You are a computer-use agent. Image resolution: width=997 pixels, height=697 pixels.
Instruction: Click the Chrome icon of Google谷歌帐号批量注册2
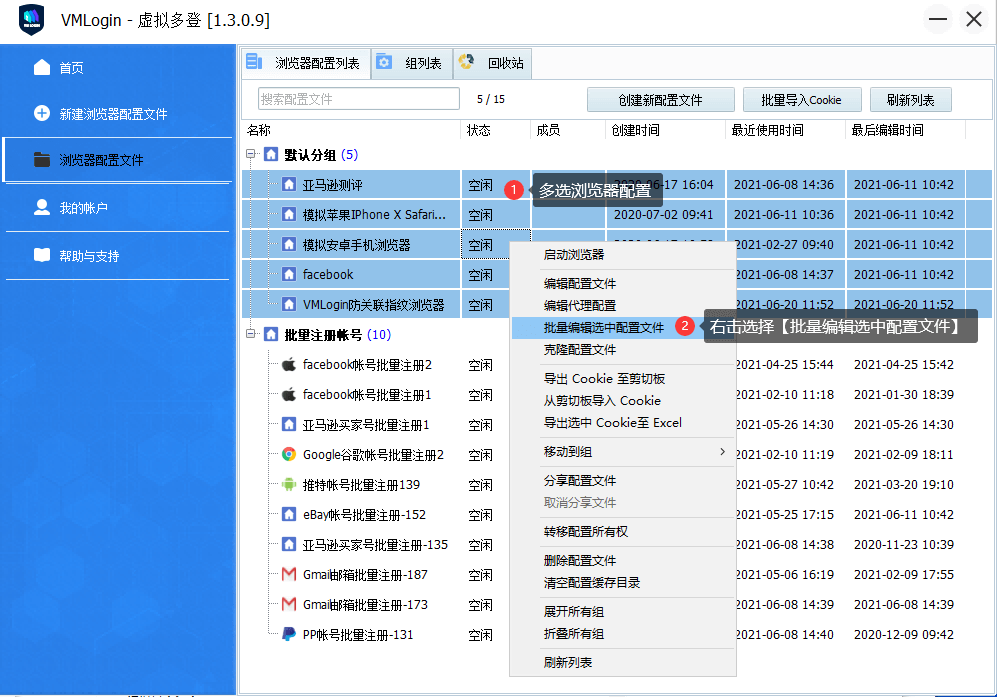[x=289, y=454]
